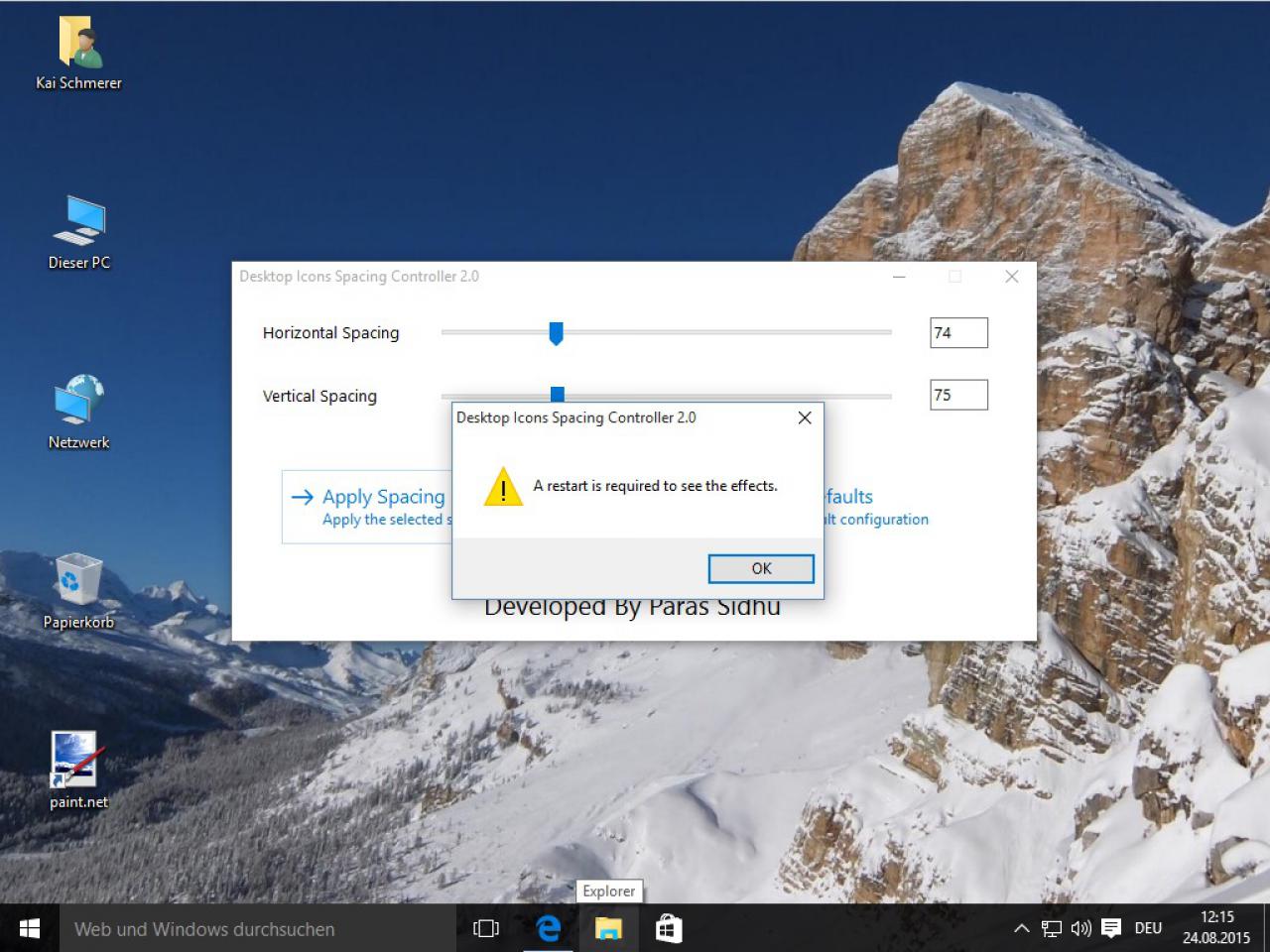Image resolution: width=1270 pixels, height=952 pixels.
Task: Open the Windows Start menu
Action: pos(30,928)
